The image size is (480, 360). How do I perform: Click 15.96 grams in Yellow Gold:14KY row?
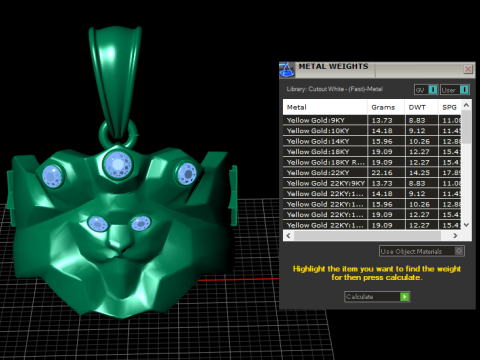[x=382, y=141]
